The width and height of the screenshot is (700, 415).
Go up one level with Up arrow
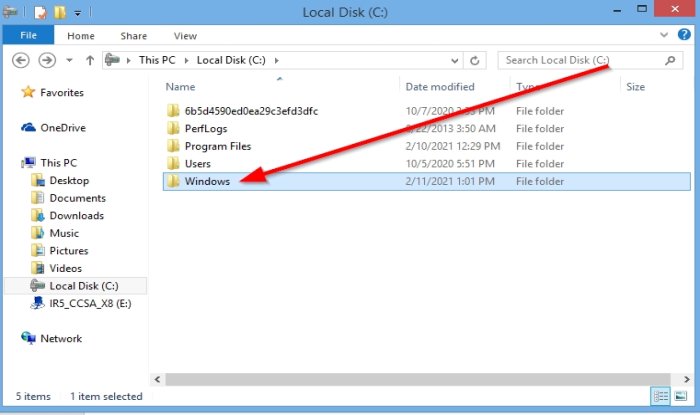pos(90,60)
